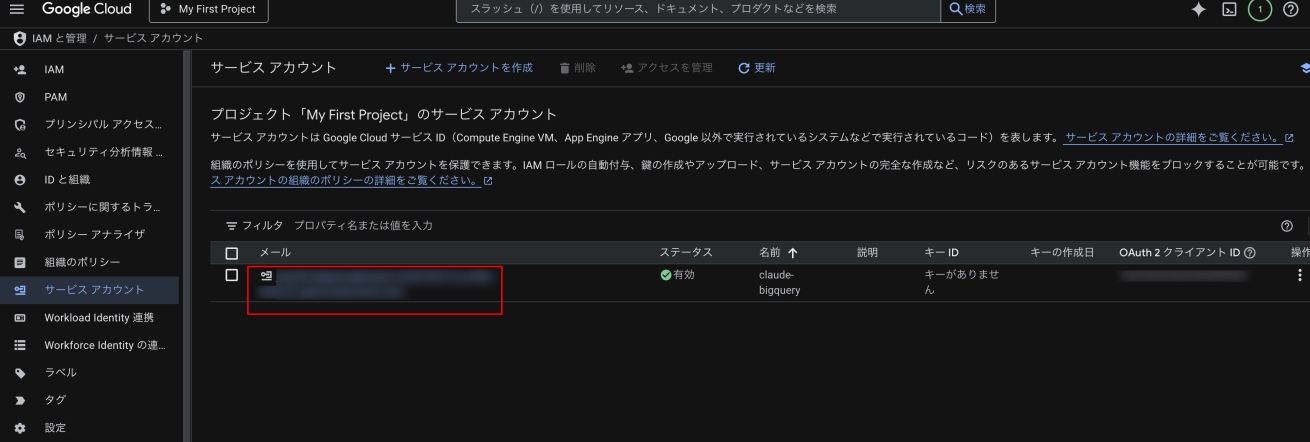Select Workload Identity 連携 in sidebar

pyautogui.click(x=98, y=318)
